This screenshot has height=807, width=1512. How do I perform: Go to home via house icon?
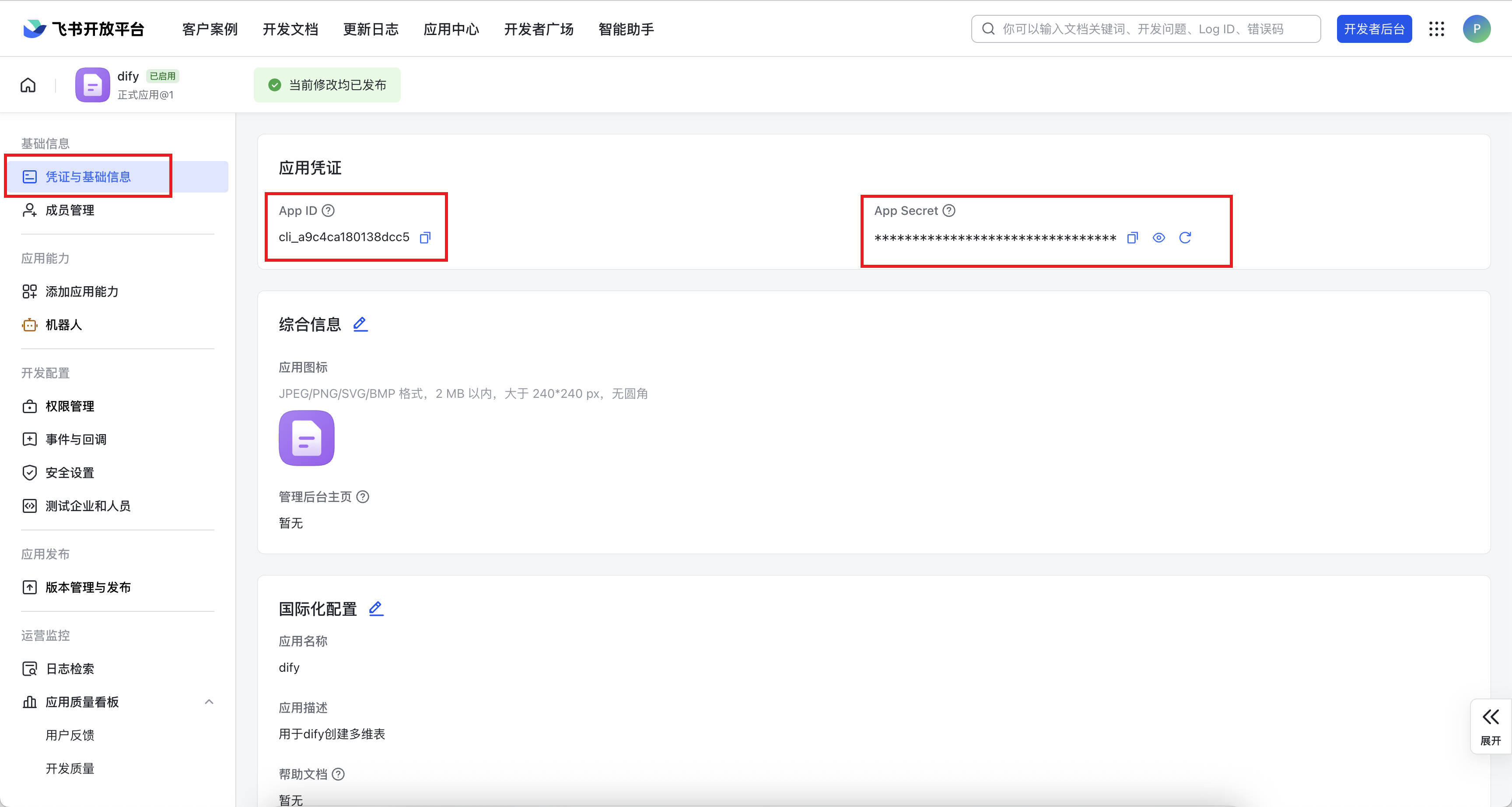tap(28, 85)
